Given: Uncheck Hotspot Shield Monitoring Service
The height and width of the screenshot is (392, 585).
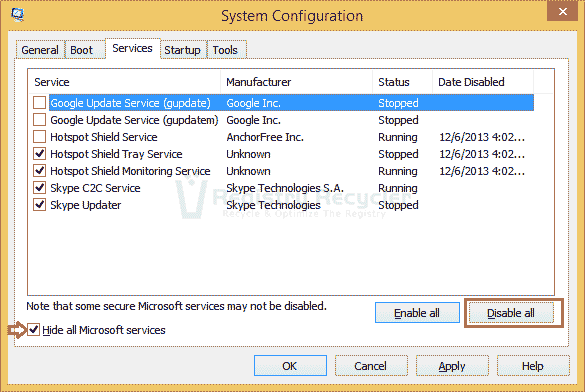Looking at the screenshot, I should pos(40,171).
